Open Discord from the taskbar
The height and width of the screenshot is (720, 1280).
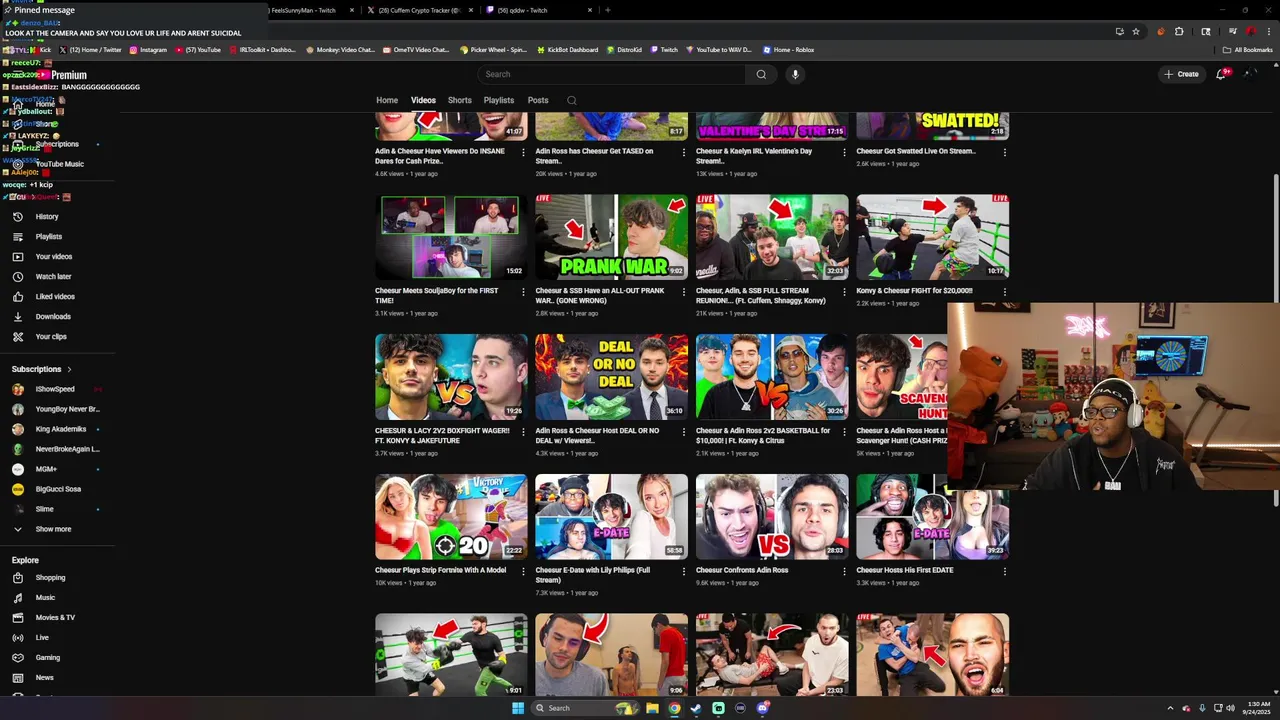tap(762, 708)
